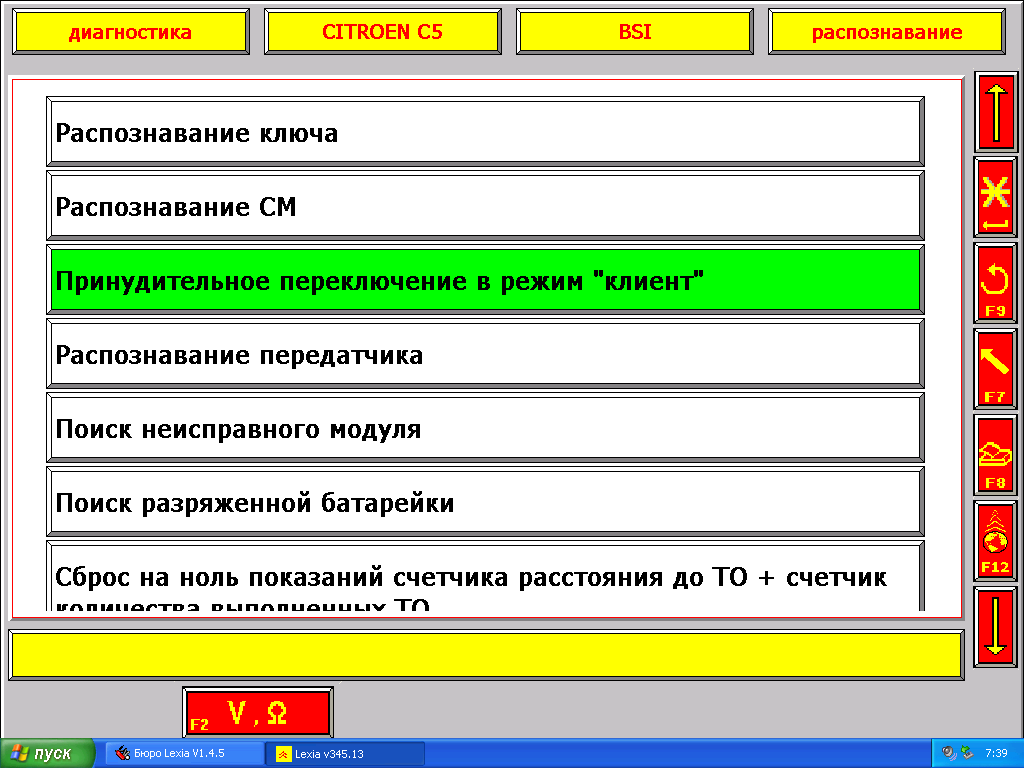Viewport: 1024px width, 768px height.
Task: Click the F9 return loop icon
Action: (x=995, y=283)
